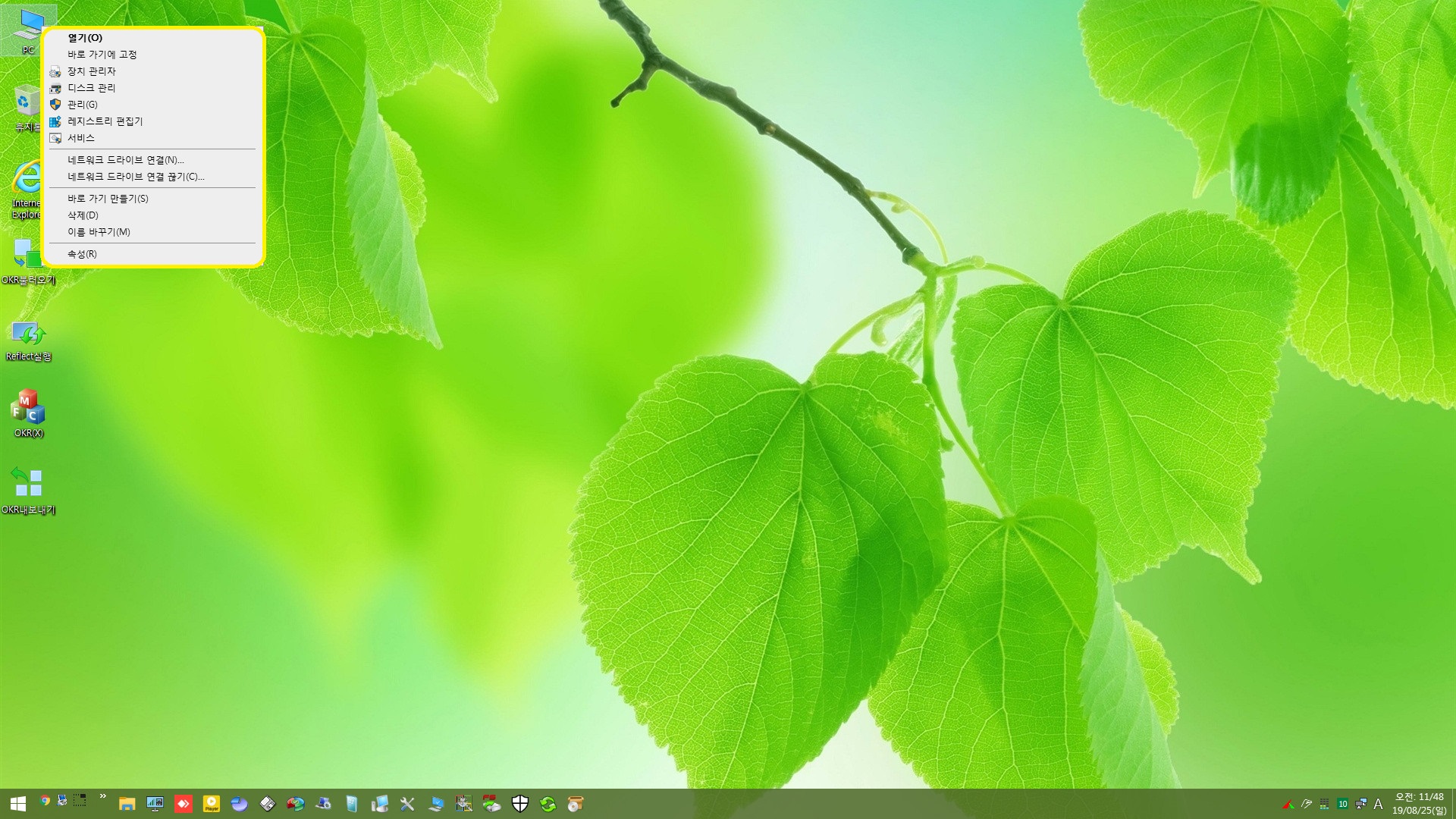Click the computer quick launch icon
1456x819 pixels.
tap(62, 801)
